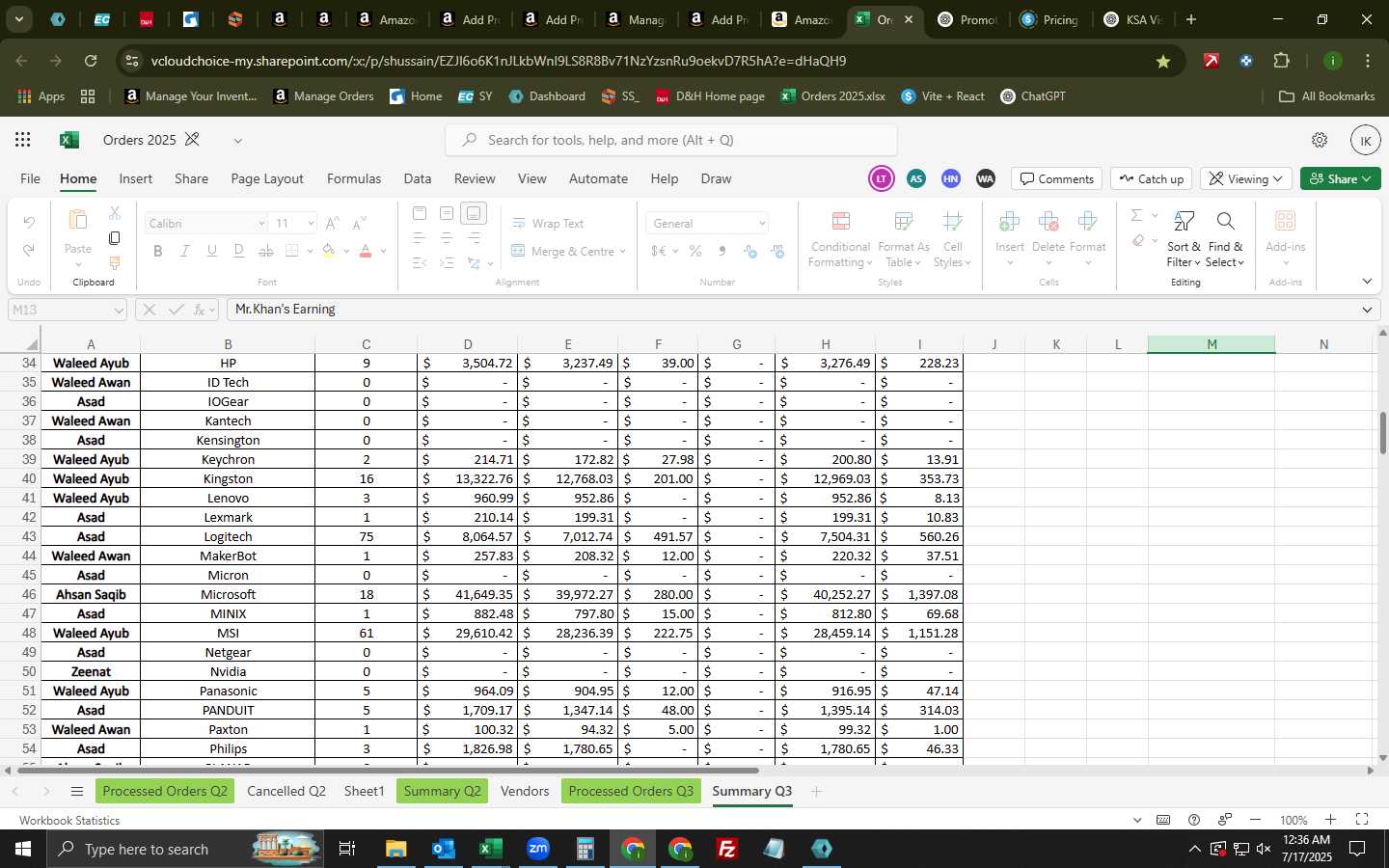The width and height of the screenshot is (1389, 868).
Task: Click the Font Colour red swatch
Action: tap(366, 251)
